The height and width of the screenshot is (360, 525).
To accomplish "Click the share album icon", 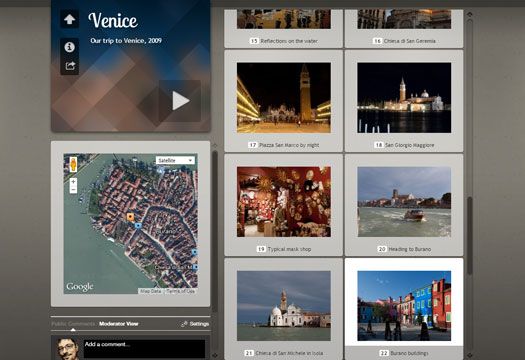I will tap(70, 66).
